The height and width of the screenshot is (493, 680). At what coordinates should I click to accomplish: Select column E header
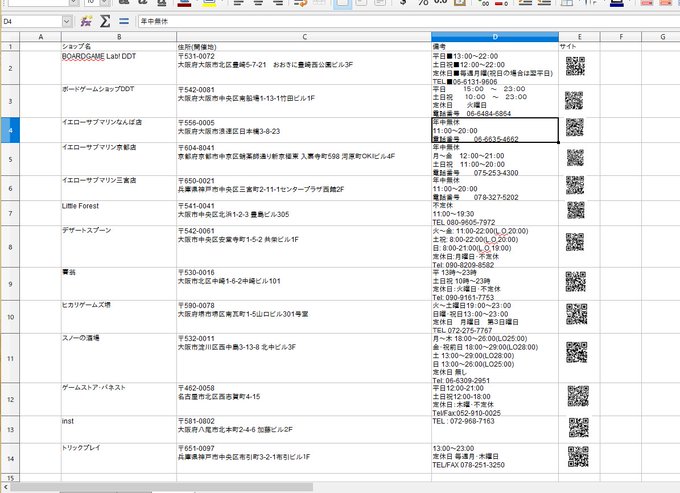[x=579, y=37]
